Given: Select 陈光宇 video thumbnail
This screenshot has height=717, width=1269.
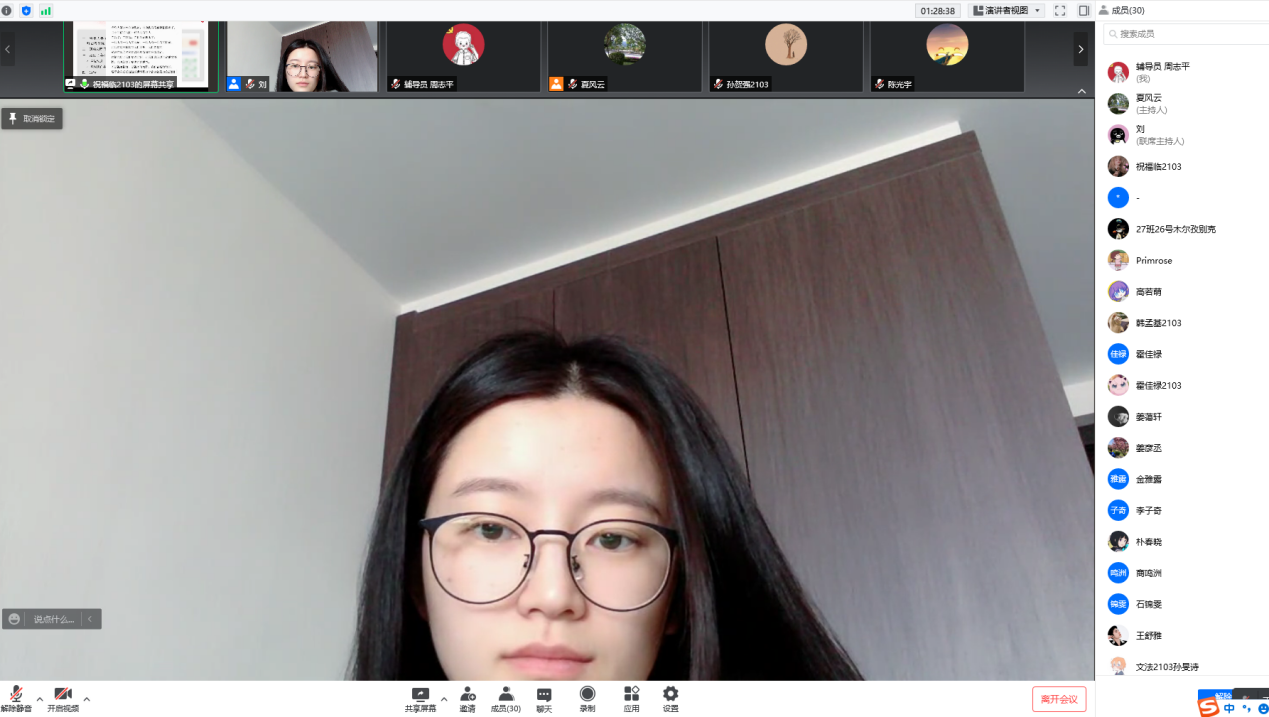Looking at the screenshot, I should 947,56.
